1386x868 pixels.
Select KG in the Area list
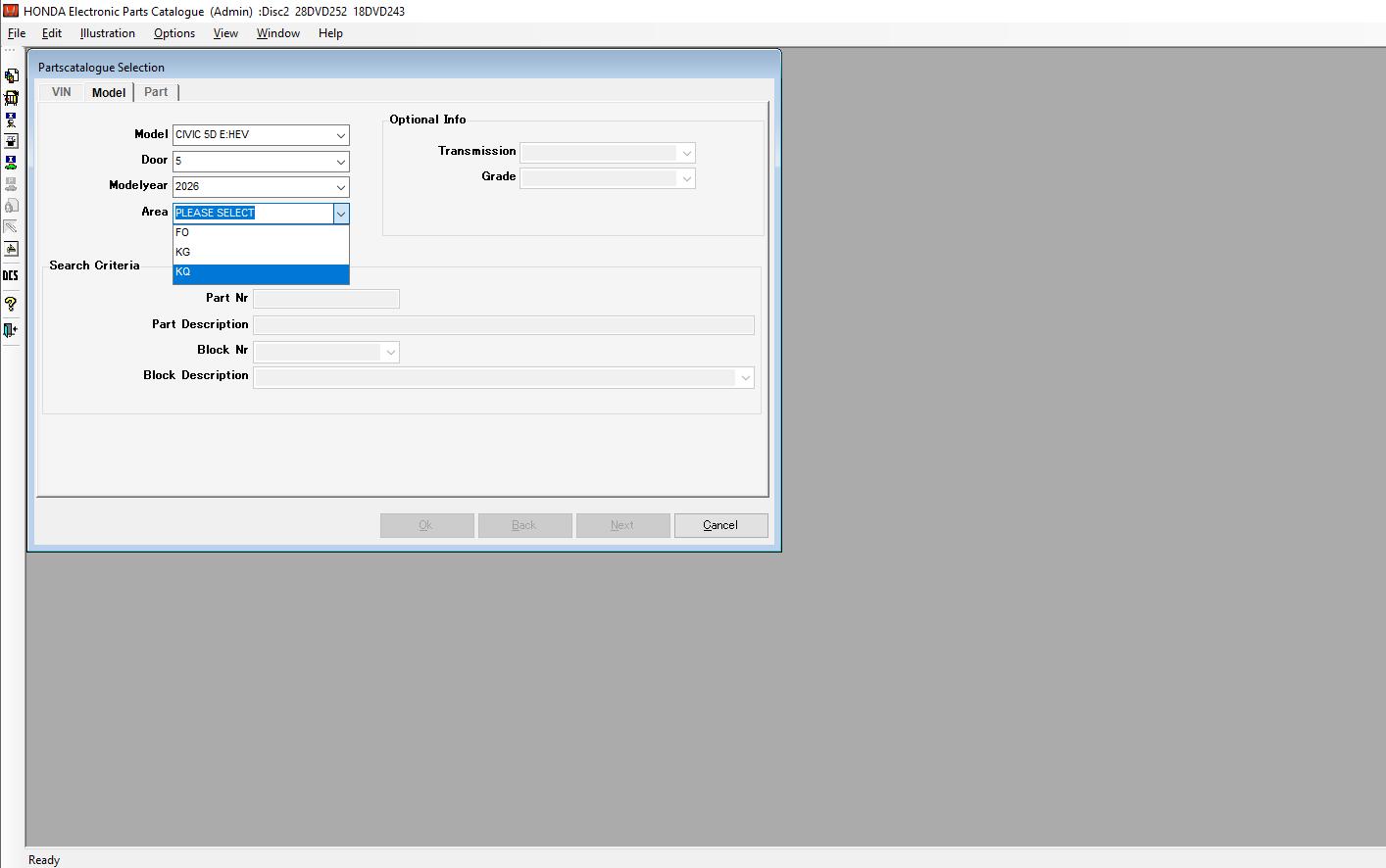pyautogui.click(x=261, y=253)
